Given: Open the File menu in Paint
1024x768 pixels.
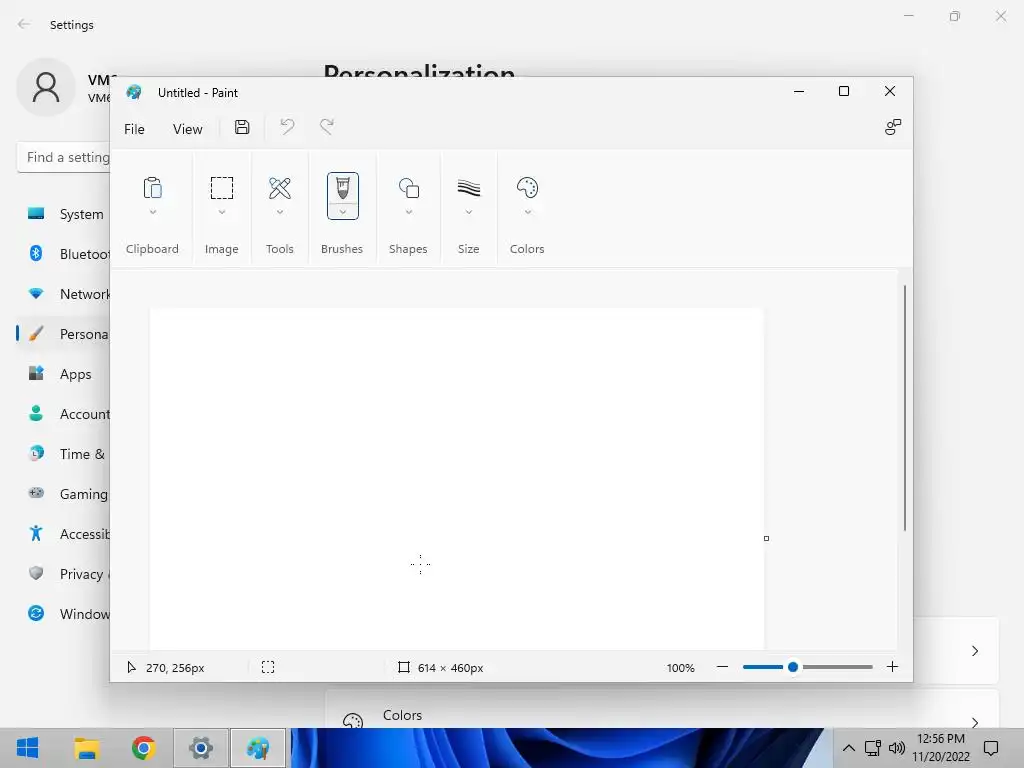Looking at the screenshot, I should click(134, 129).
